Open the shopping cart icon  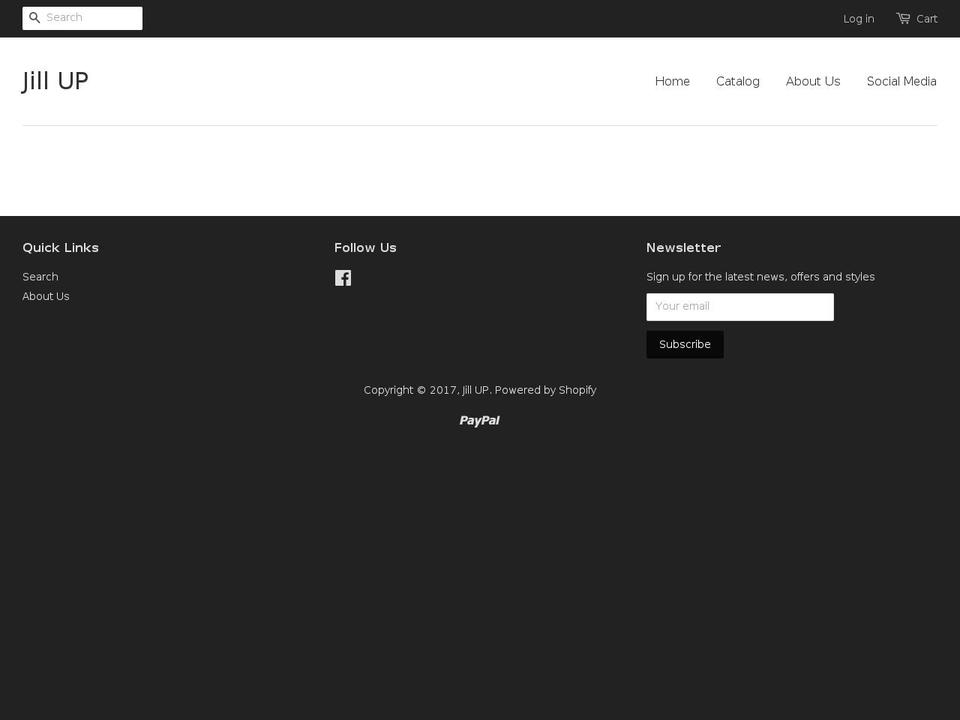click(x=903, y=18)
